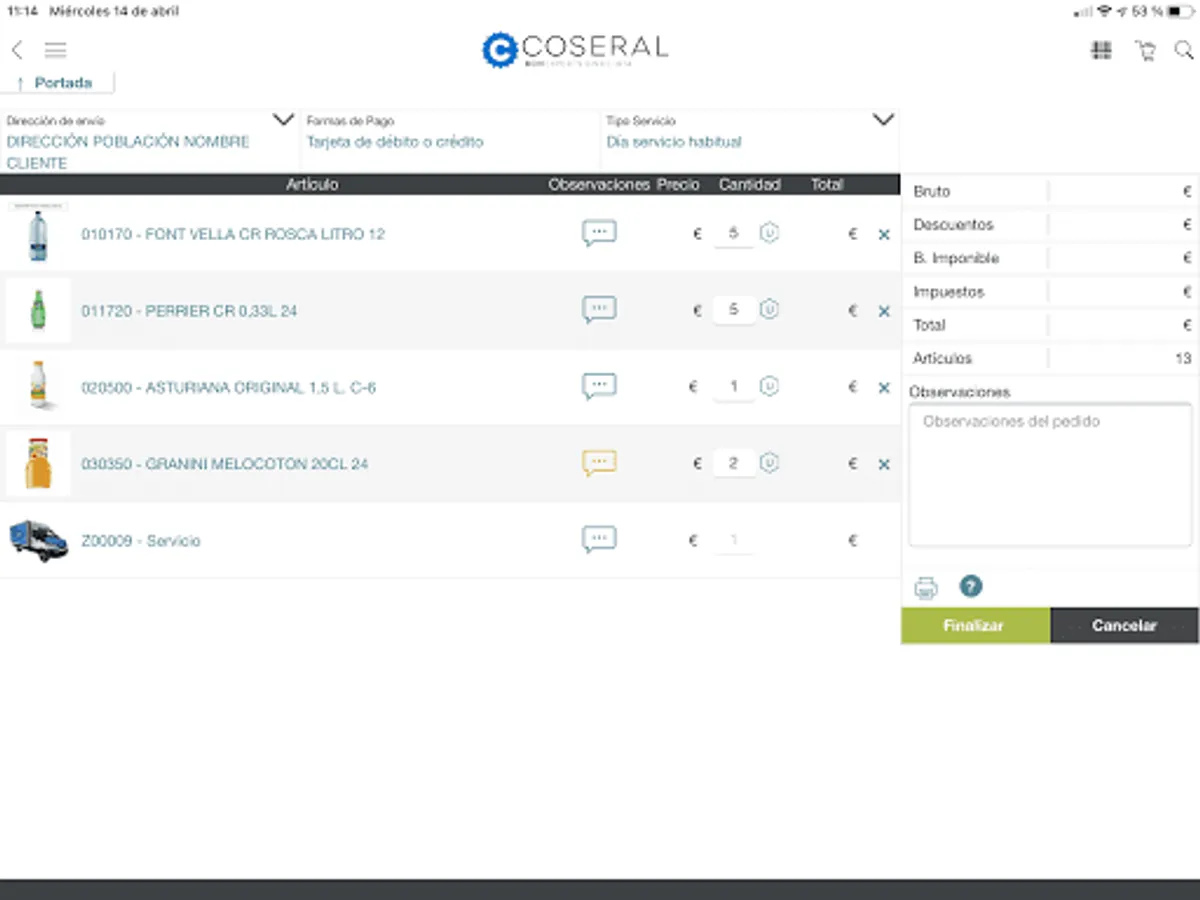
Task: Open item Z00009 - Servicio
Action: pos(141,541)
